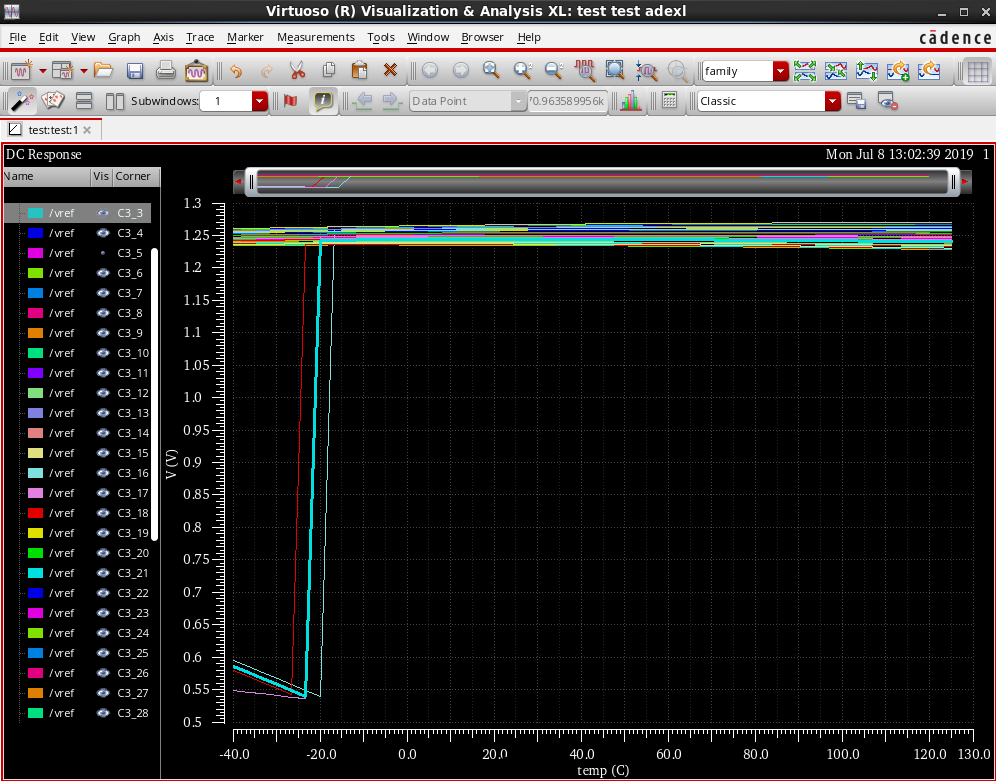996x781 pixels.
Task: Open the calculator tool icon
Action: (670, 101)
